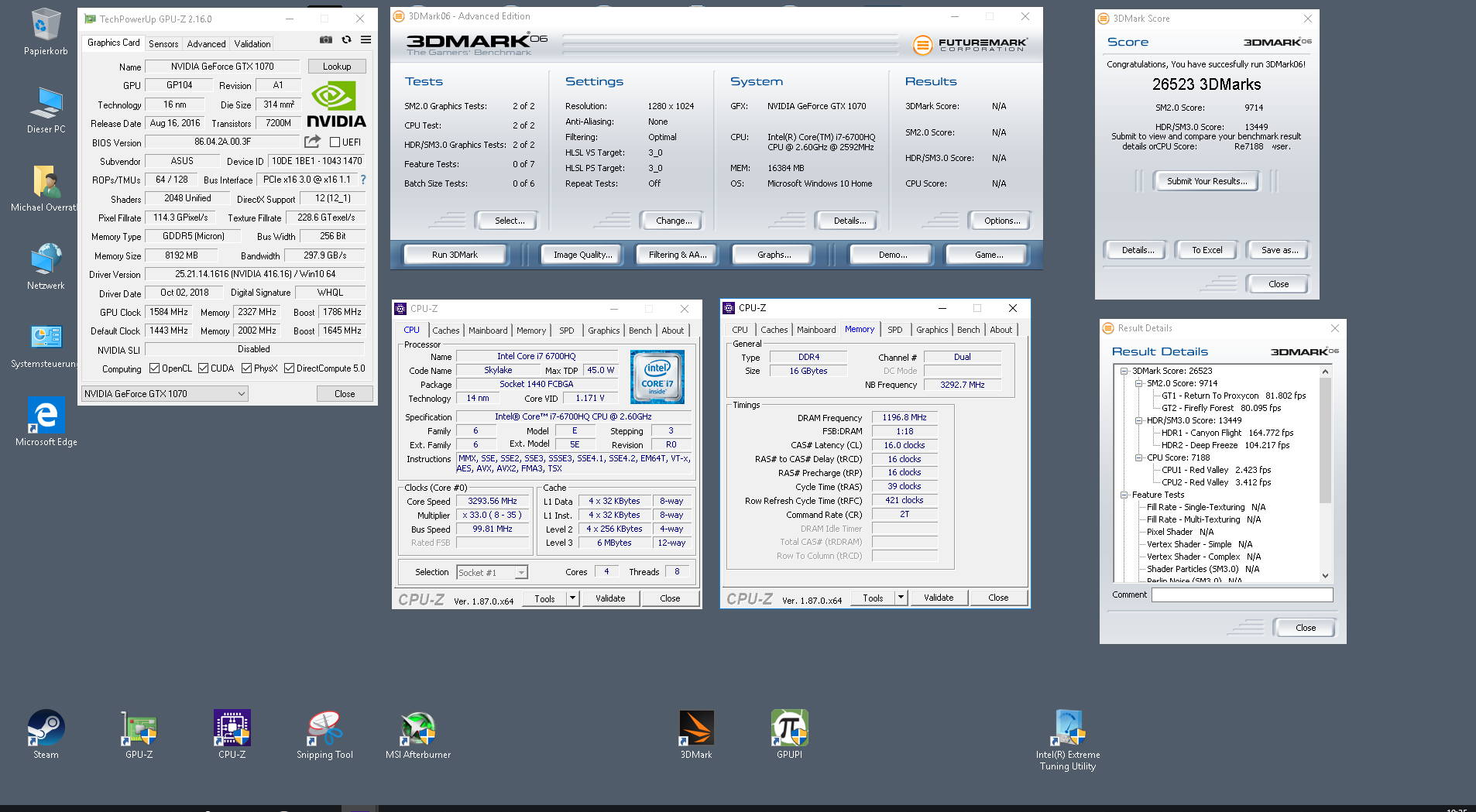Open the Socket #1 selection dropdown
The height and width of the screenshot is (812, 1476).
click(492, 573)
